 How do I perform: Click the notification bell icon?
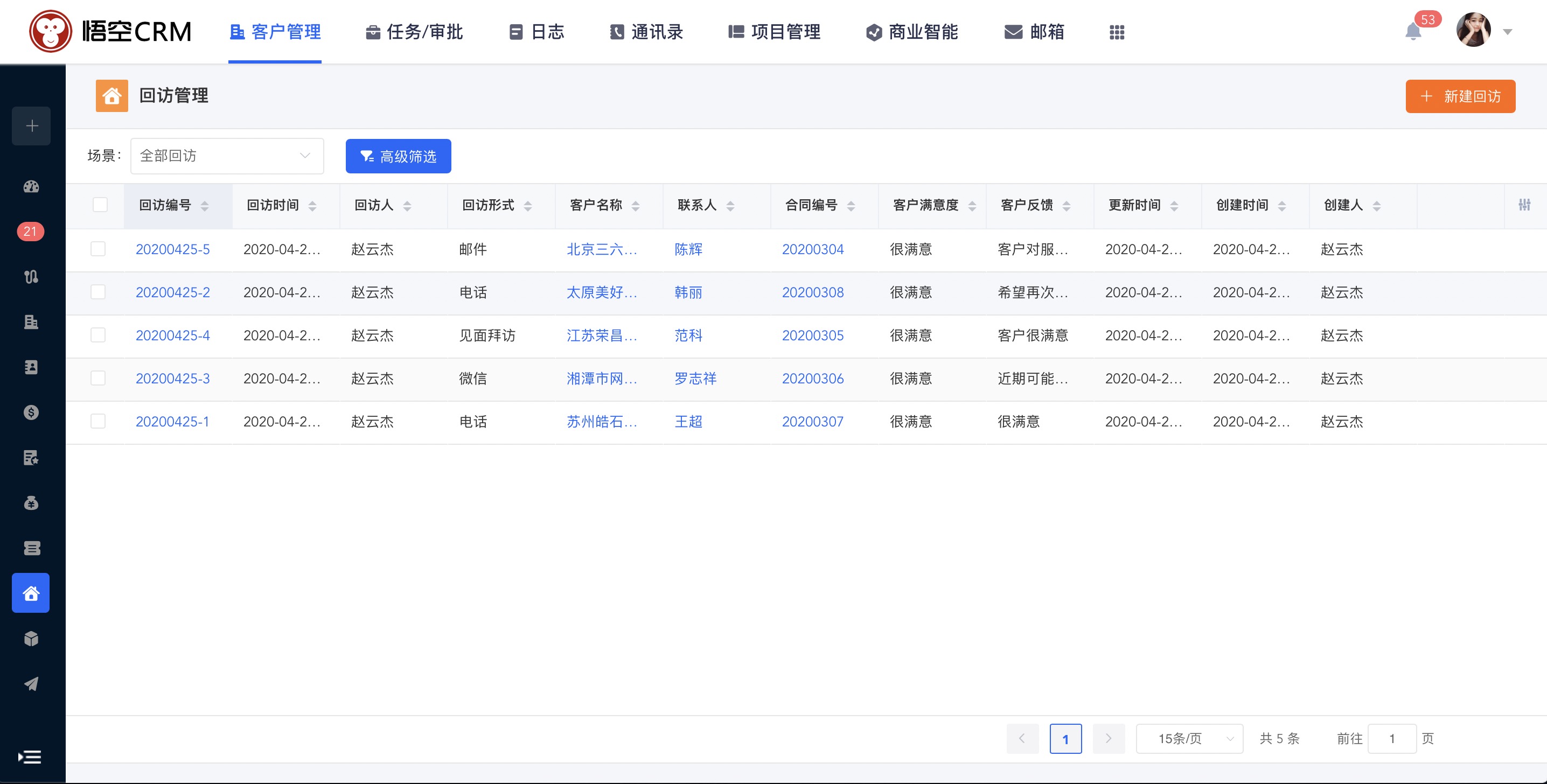click(x=1412, y=32)
